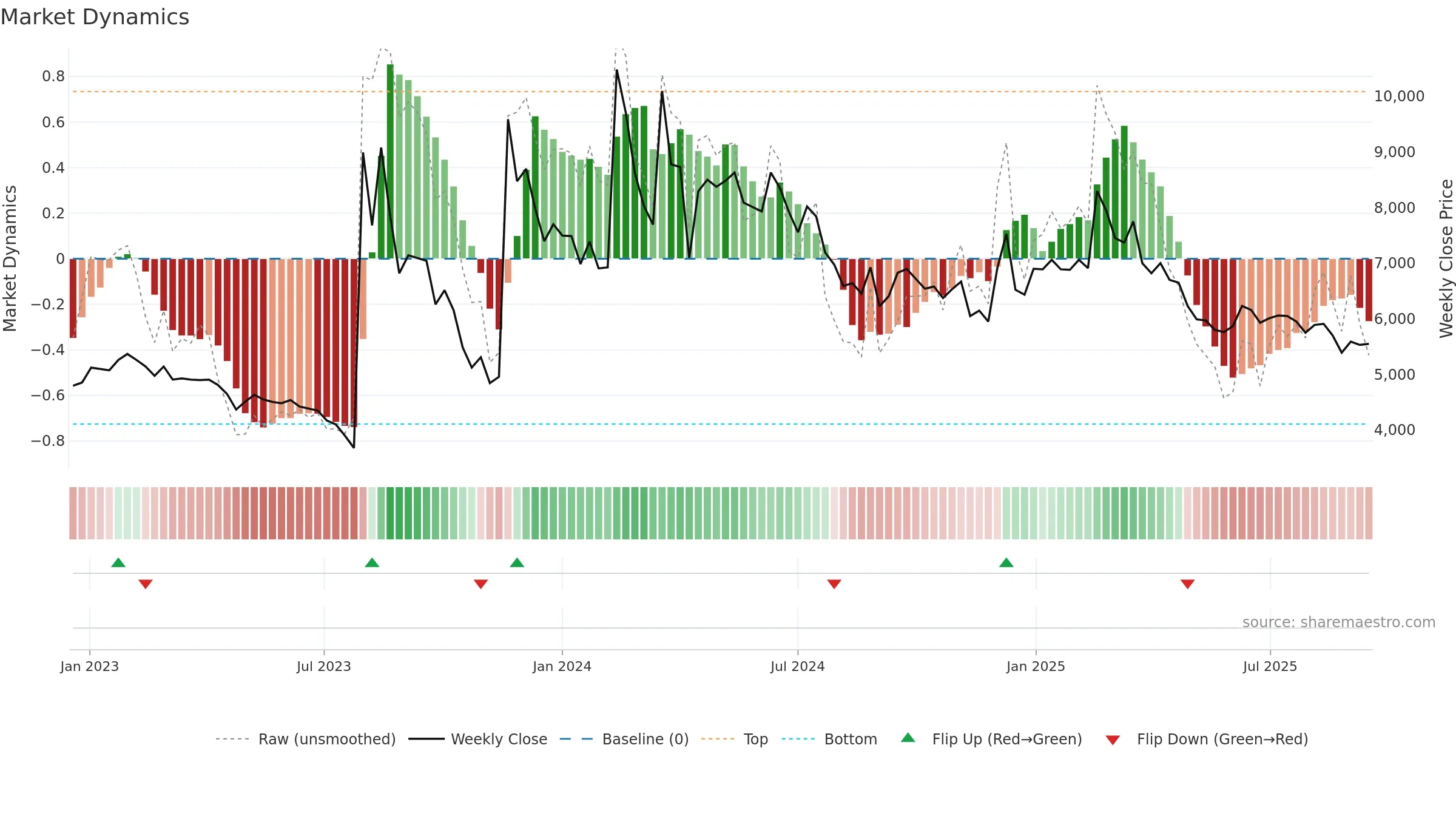Click the Jul 2025 x-axis label
This screenshot has width=1456, height=819.
[x=1270, y=666]
